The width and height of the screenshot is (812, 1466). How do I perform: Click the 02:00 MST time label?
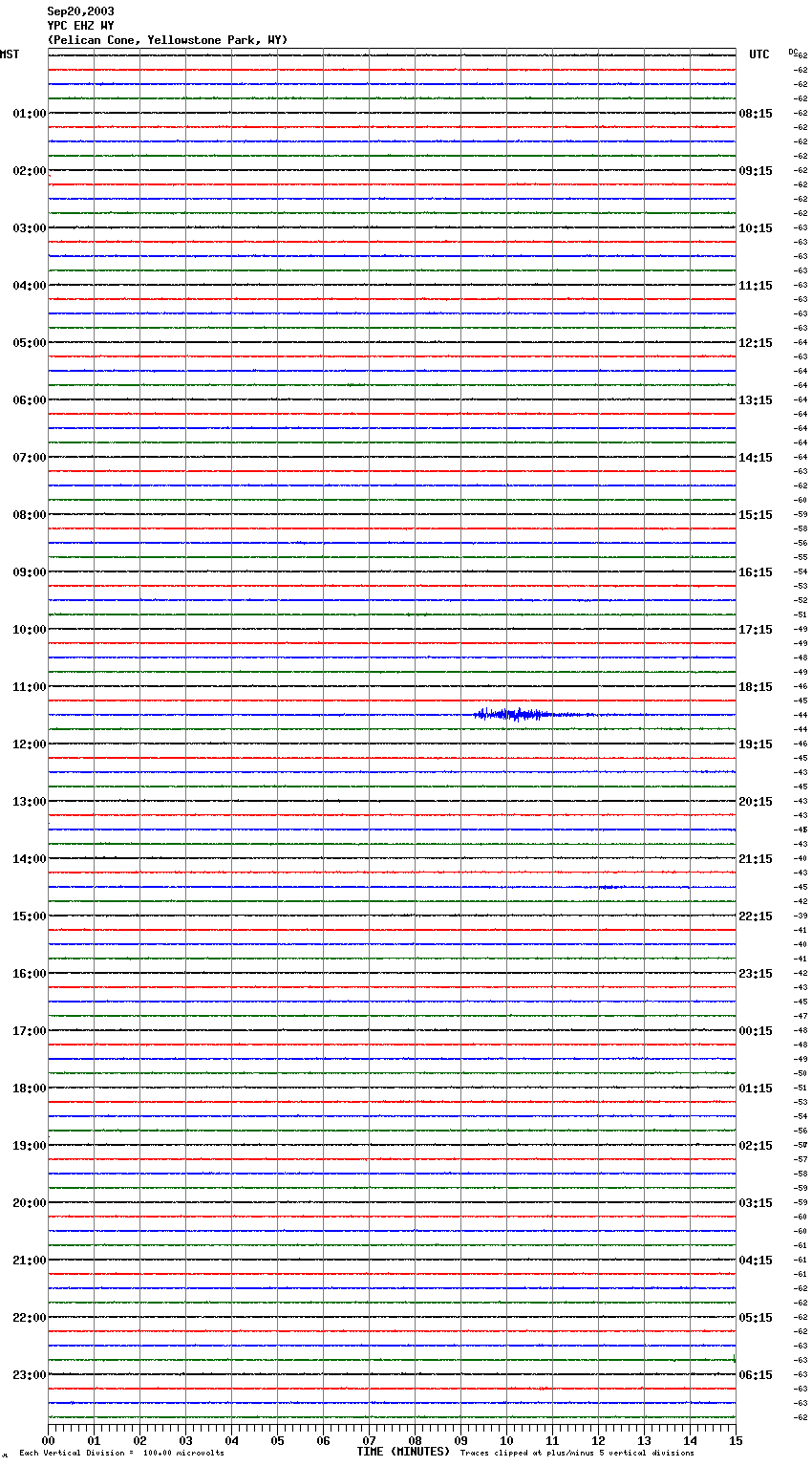29,171
